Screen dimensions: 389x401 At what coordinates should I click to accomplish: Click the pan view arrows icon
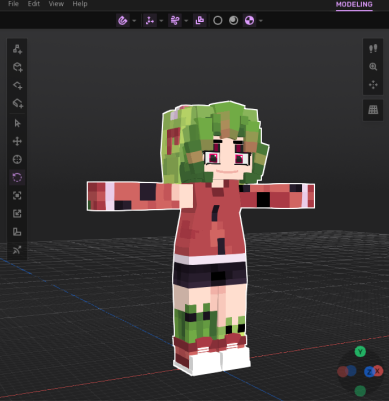[x=373, y=85]
